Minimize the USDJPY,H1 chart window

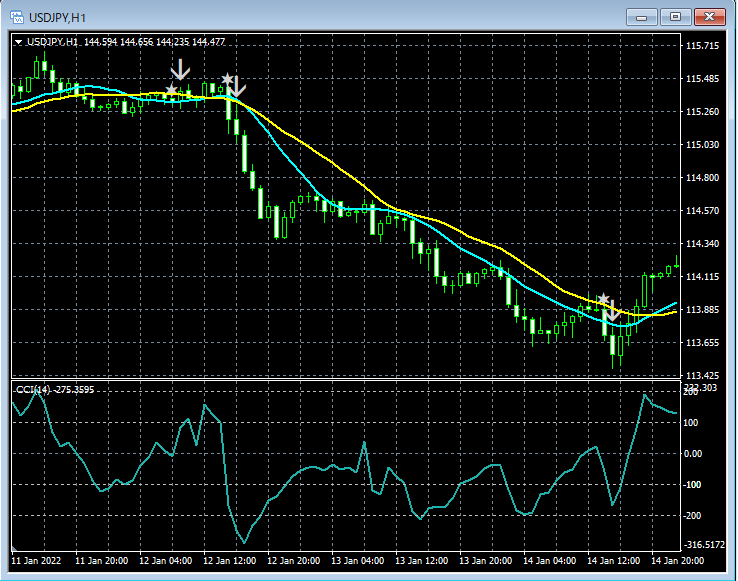[642, 17]
